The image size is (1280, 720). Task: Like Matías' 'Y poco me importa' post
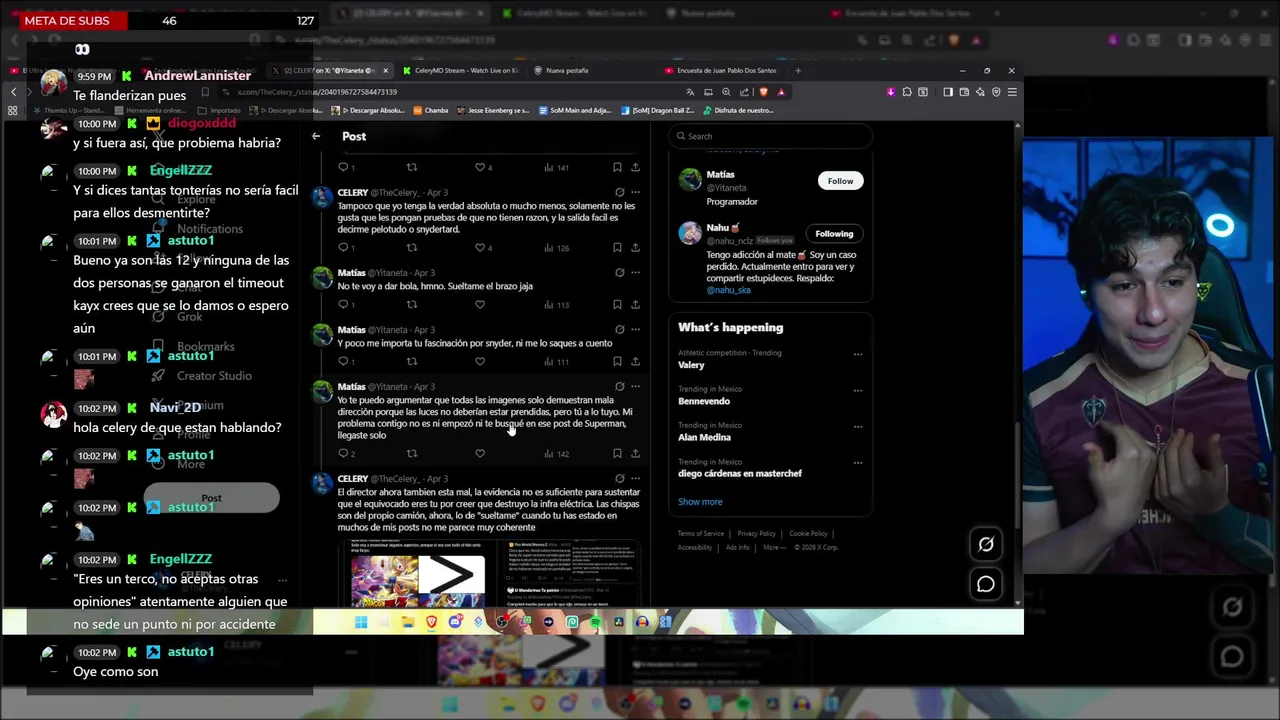[480, 361]
